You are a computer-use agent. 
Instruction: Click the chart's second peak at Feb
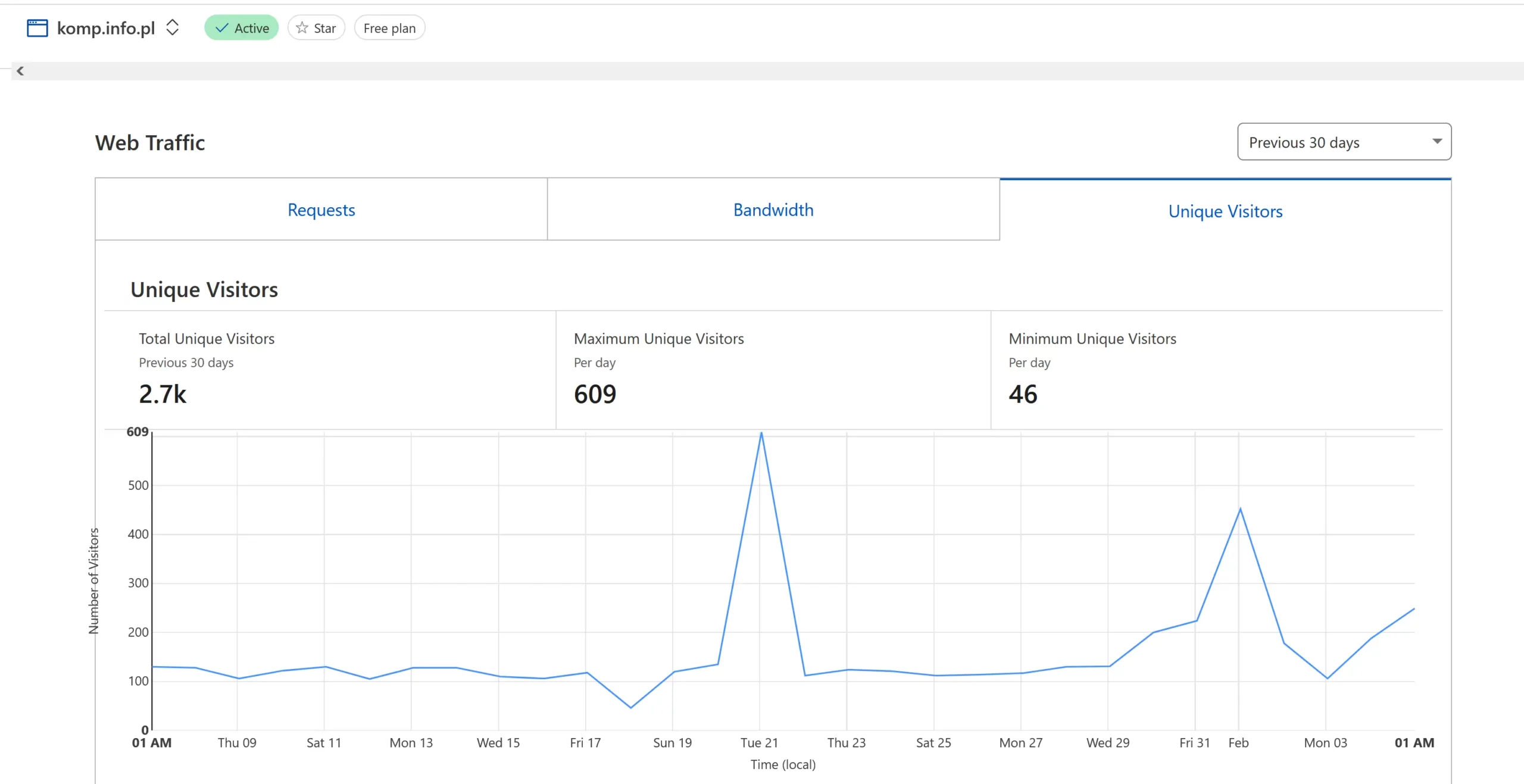tap(1240, 509)
